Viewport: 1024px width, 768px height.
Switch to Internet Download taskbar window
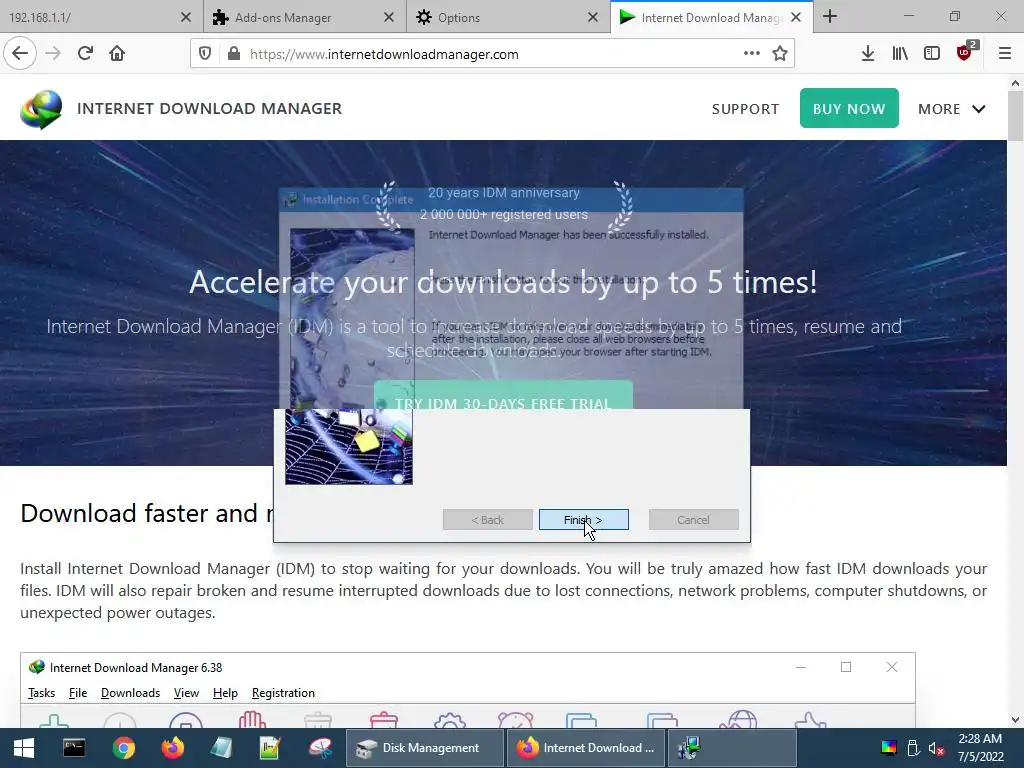(x=586, y=748)
